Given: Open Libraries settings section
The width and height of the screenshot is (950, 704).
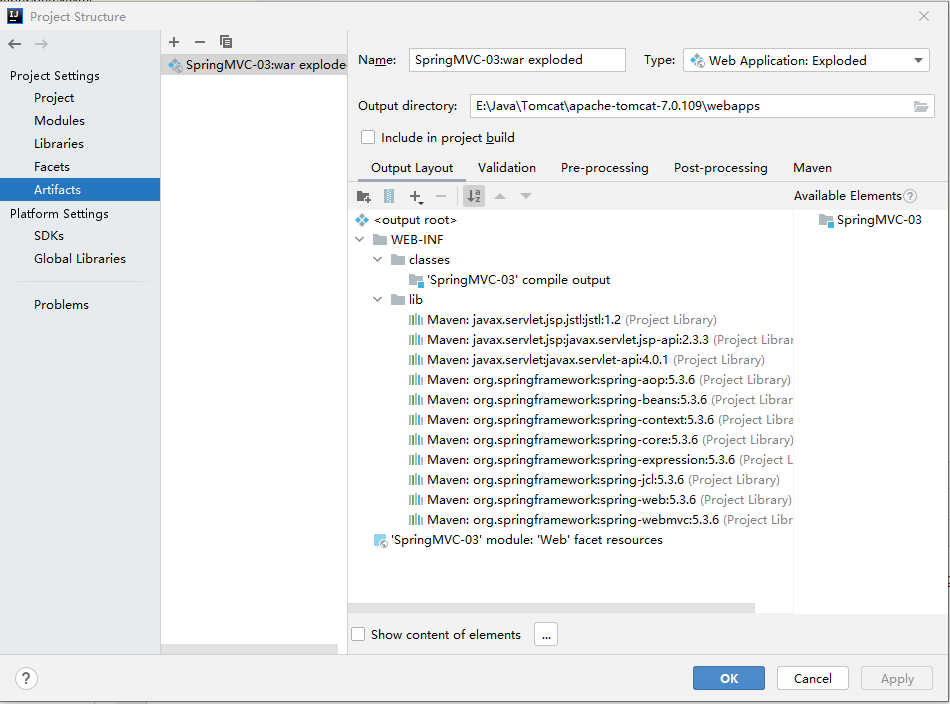Looking at the screenshot, I should coord(59,144).
